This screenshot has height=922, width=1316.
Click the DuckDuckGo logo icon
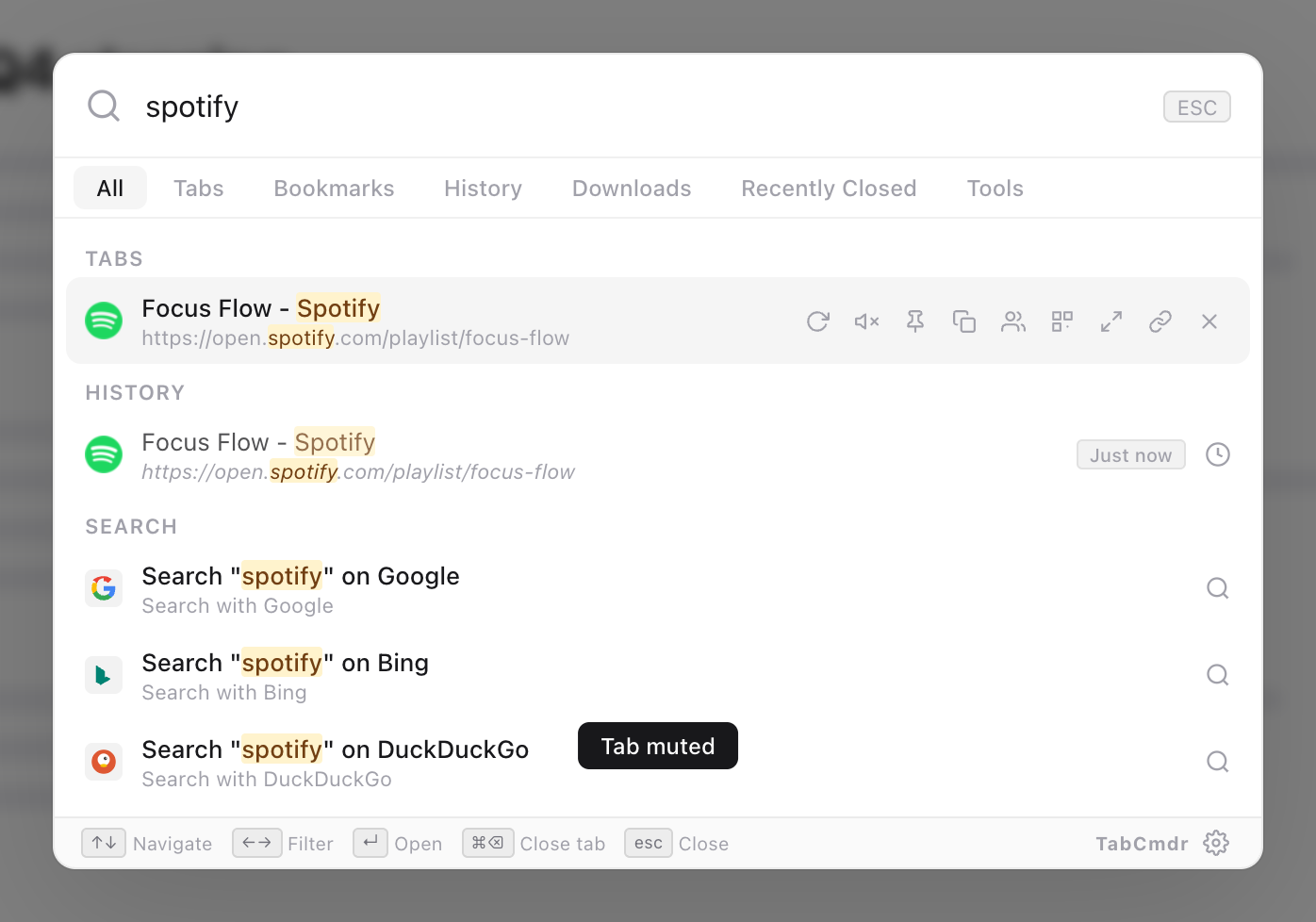(104, 762)
